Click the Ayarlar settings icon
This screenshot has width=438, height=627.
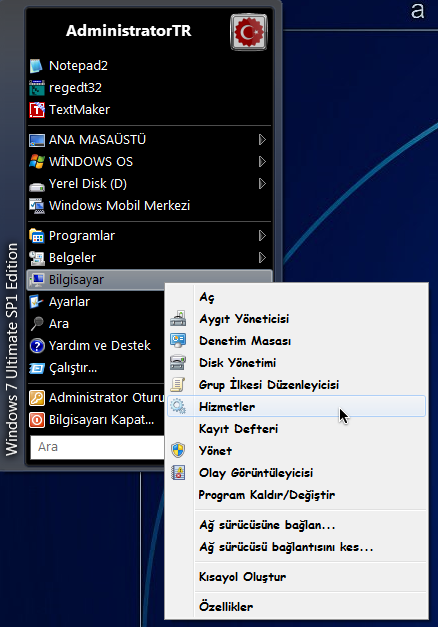click(37, 302)
